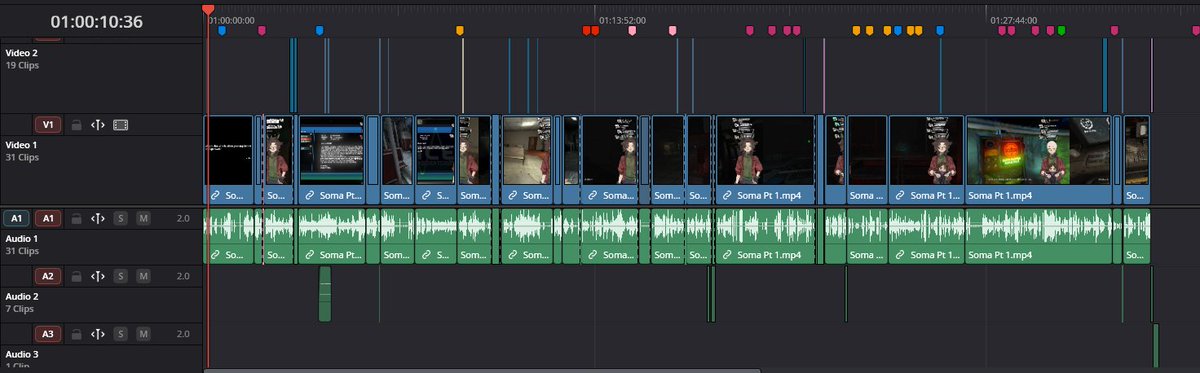Screen dimensions: 1200x373
Task: Solo the Audio 3 track
Action: (121, 333)
